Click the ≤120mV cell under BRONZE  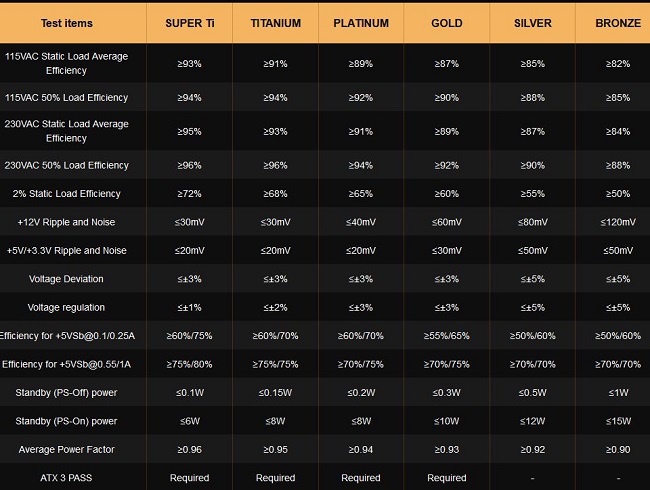point(617,222)
